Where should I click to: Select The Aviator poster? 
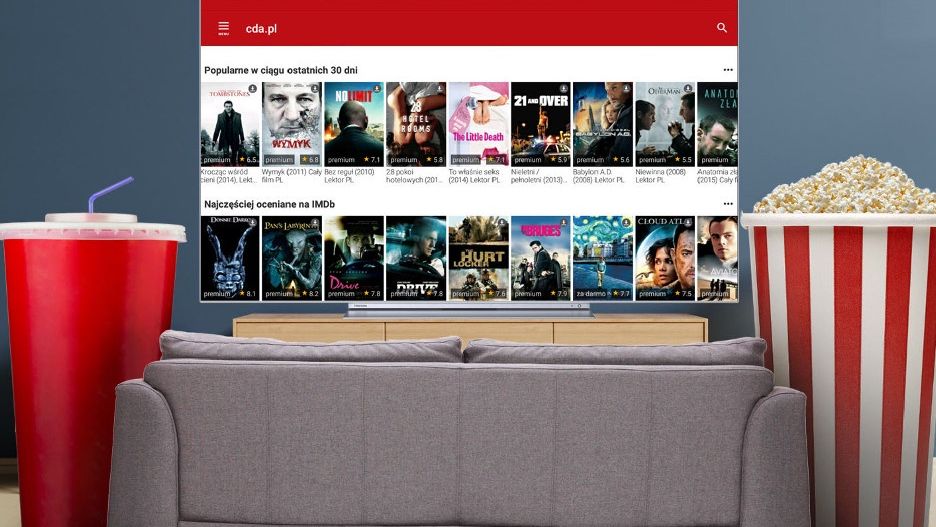[718, 258]
